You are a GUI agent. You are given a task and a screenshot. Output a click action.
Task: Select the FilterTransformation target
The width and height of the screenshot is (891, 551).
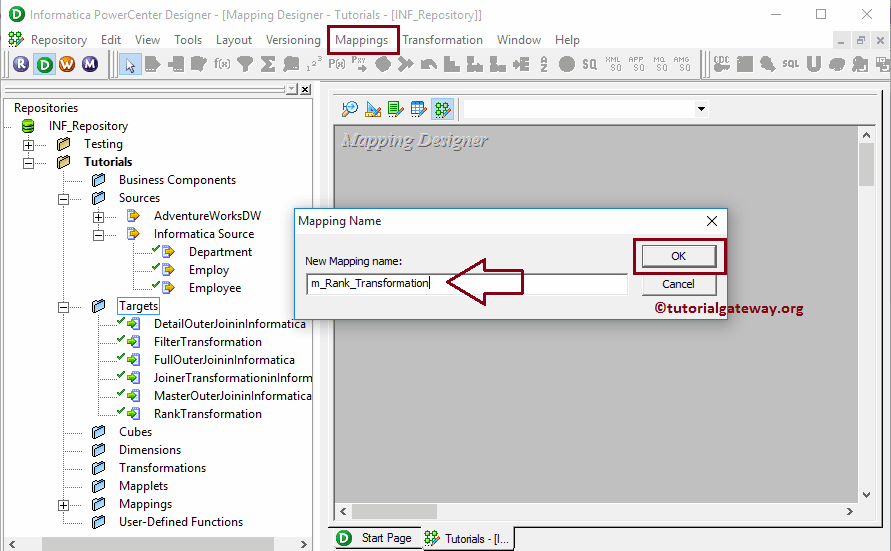[207, 342]
